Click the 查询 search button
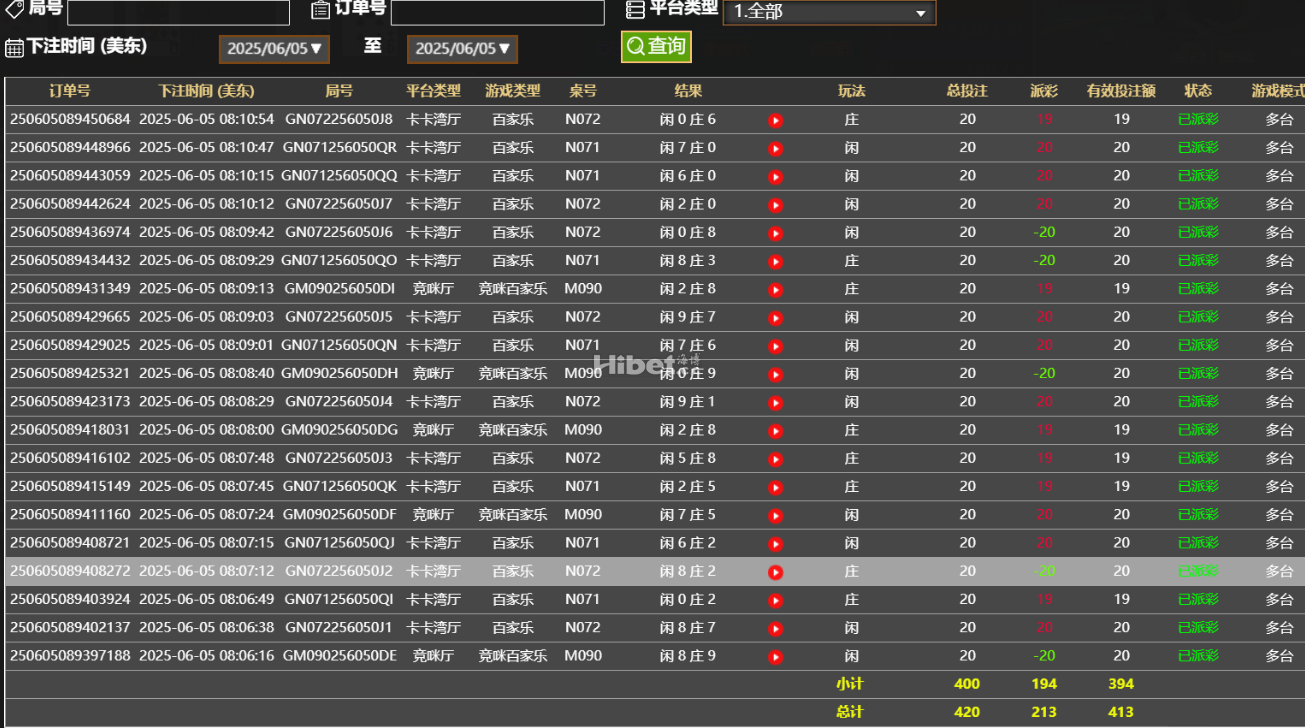The image size is (1305, 728). point(656,46)
